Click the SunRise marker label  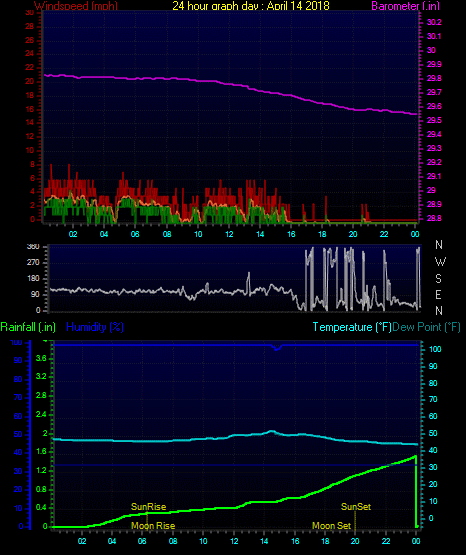[x=148, y=507]
